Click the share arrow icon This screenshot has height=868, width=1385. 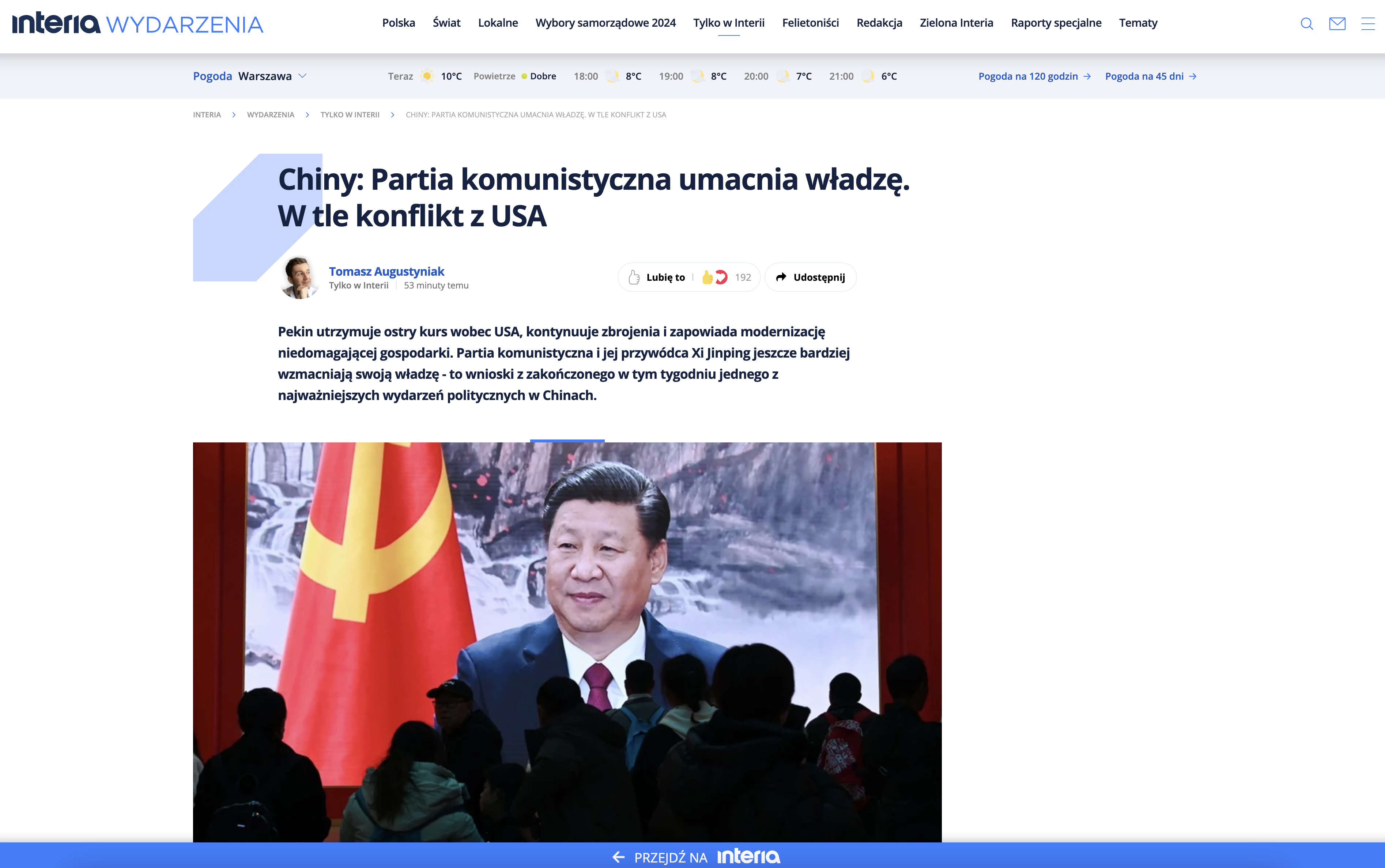point(781,277)
